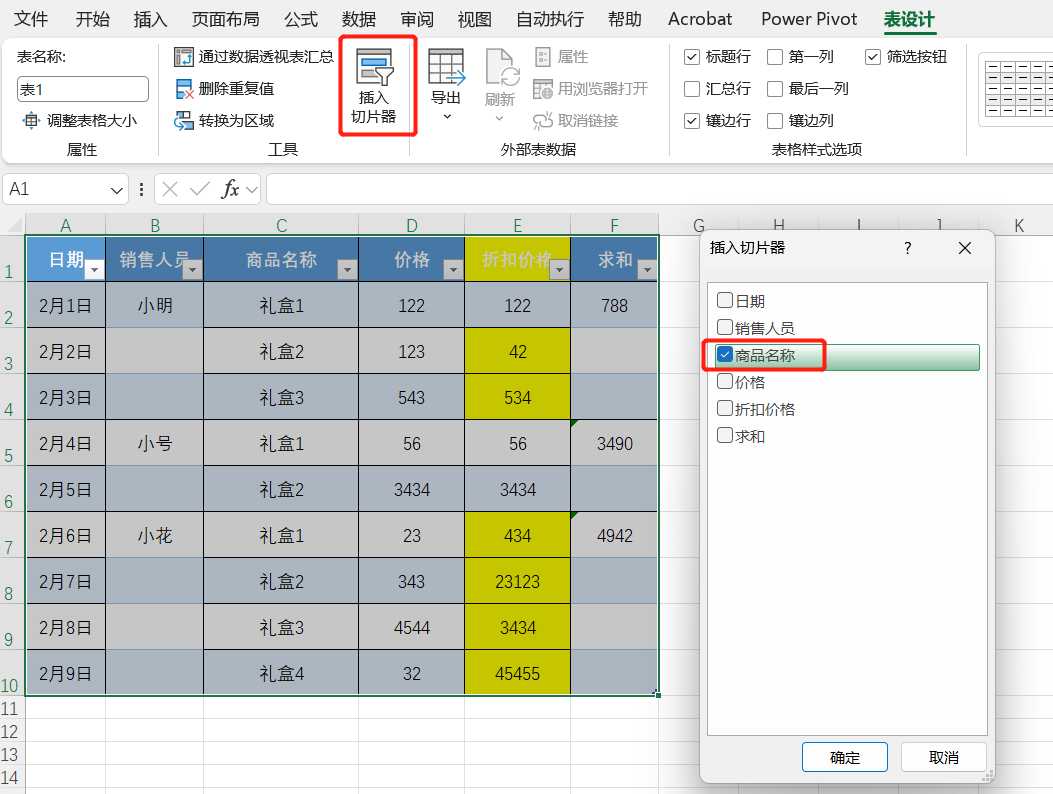Screen dimensions: 1053x794
Task: Open the 销售人员 column filter dropdown
Action: point(193,270)
